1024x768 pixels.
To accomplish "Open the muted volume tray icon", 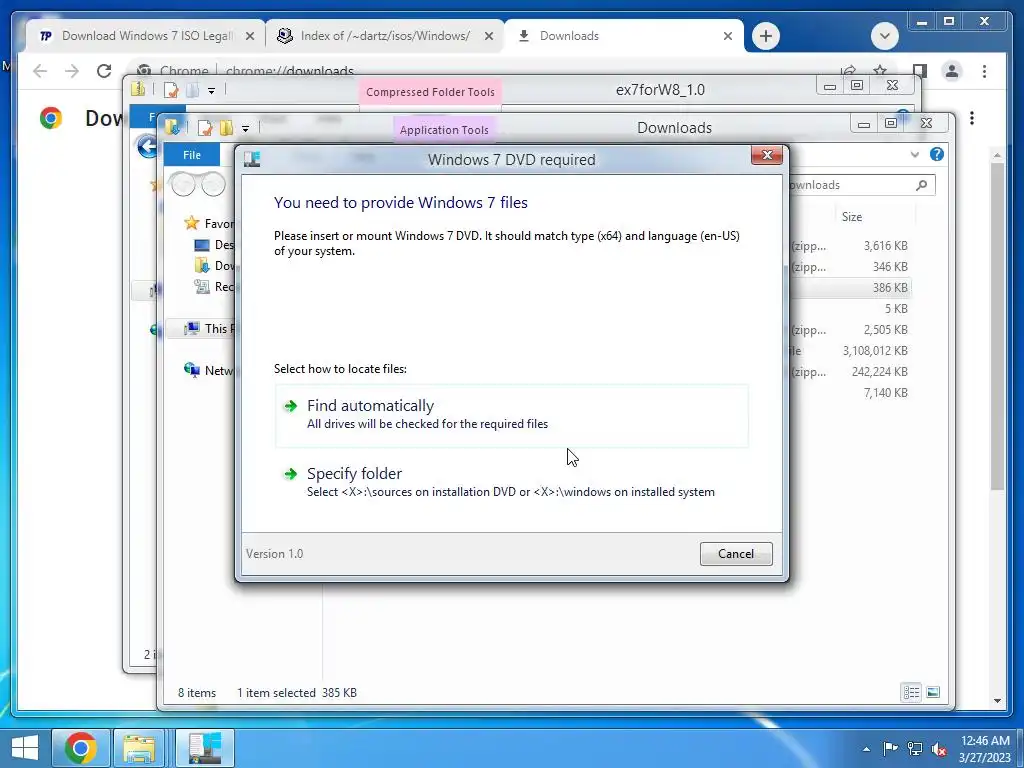I will point(939,749).
